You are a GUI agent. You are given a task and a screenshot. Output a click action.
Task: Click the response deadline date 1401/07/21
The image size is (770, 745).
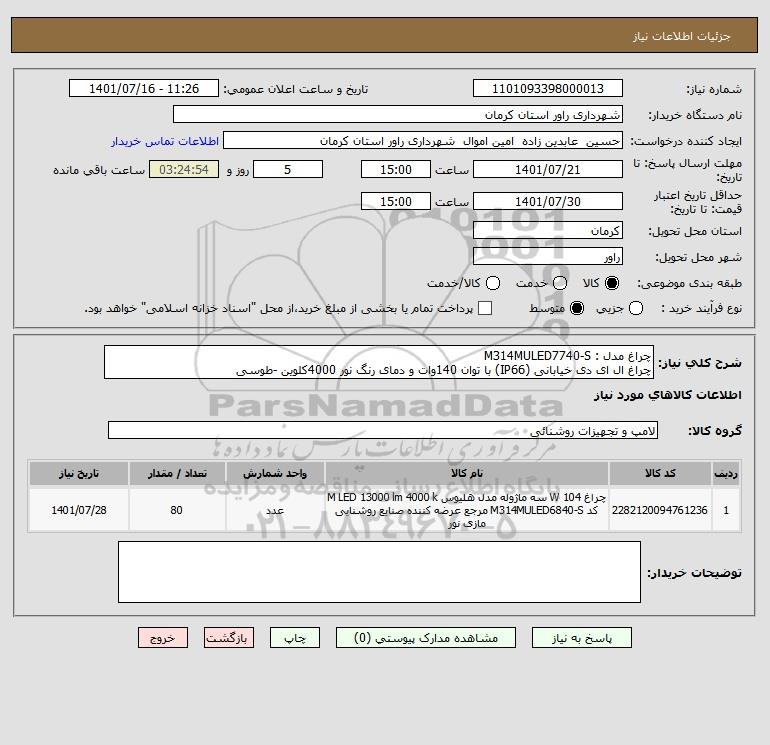[x=548, y=169]
